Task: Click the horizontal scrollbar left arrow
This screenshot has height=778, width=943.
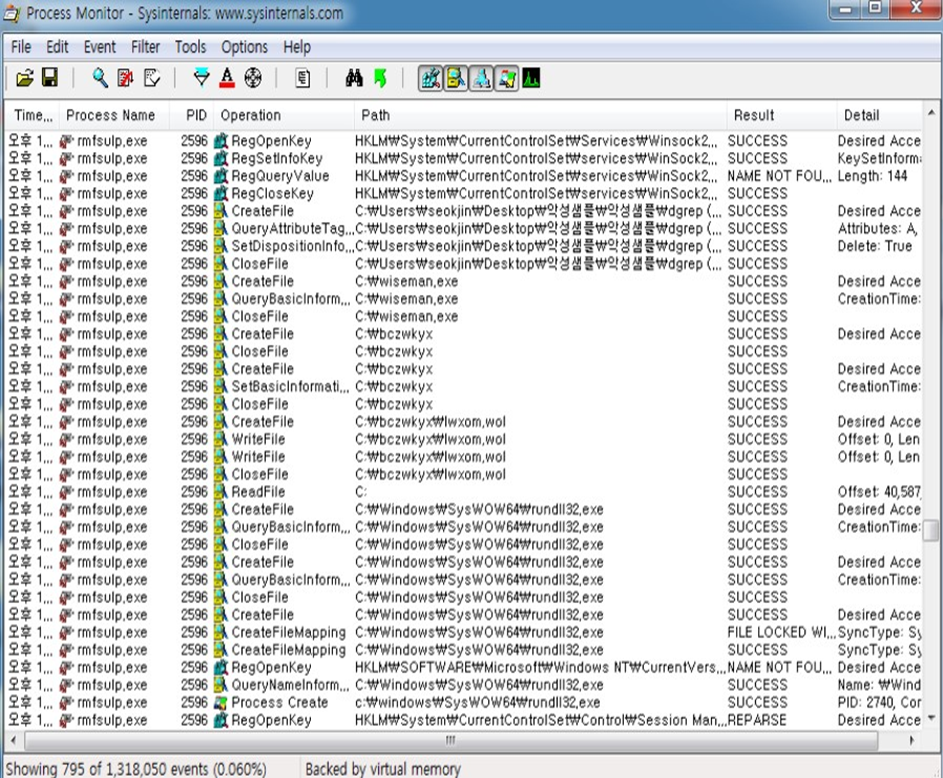Action: click(x=13, y=740)
